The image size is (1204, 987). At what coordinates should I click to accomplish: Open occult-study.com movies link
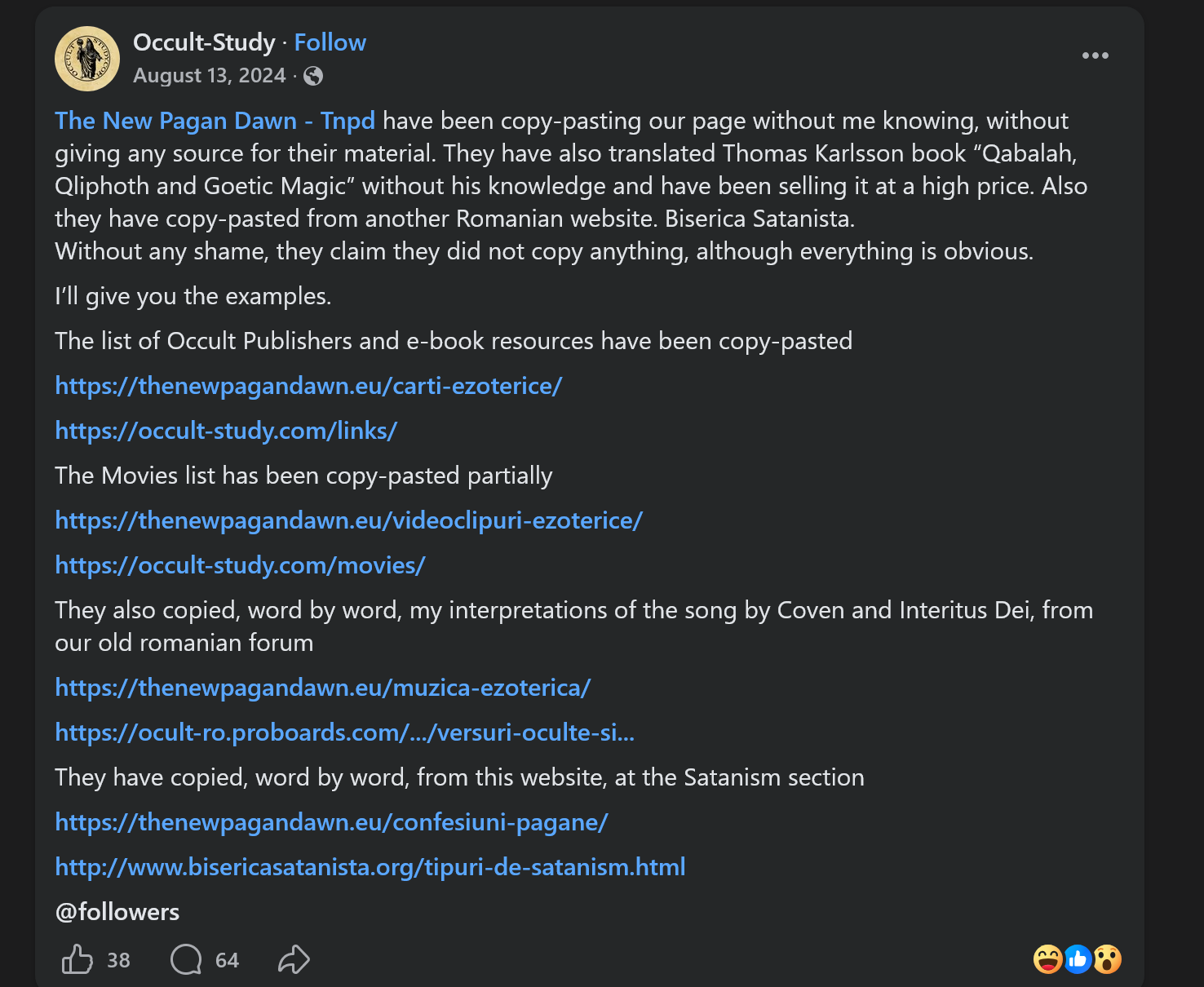(240, 565)
